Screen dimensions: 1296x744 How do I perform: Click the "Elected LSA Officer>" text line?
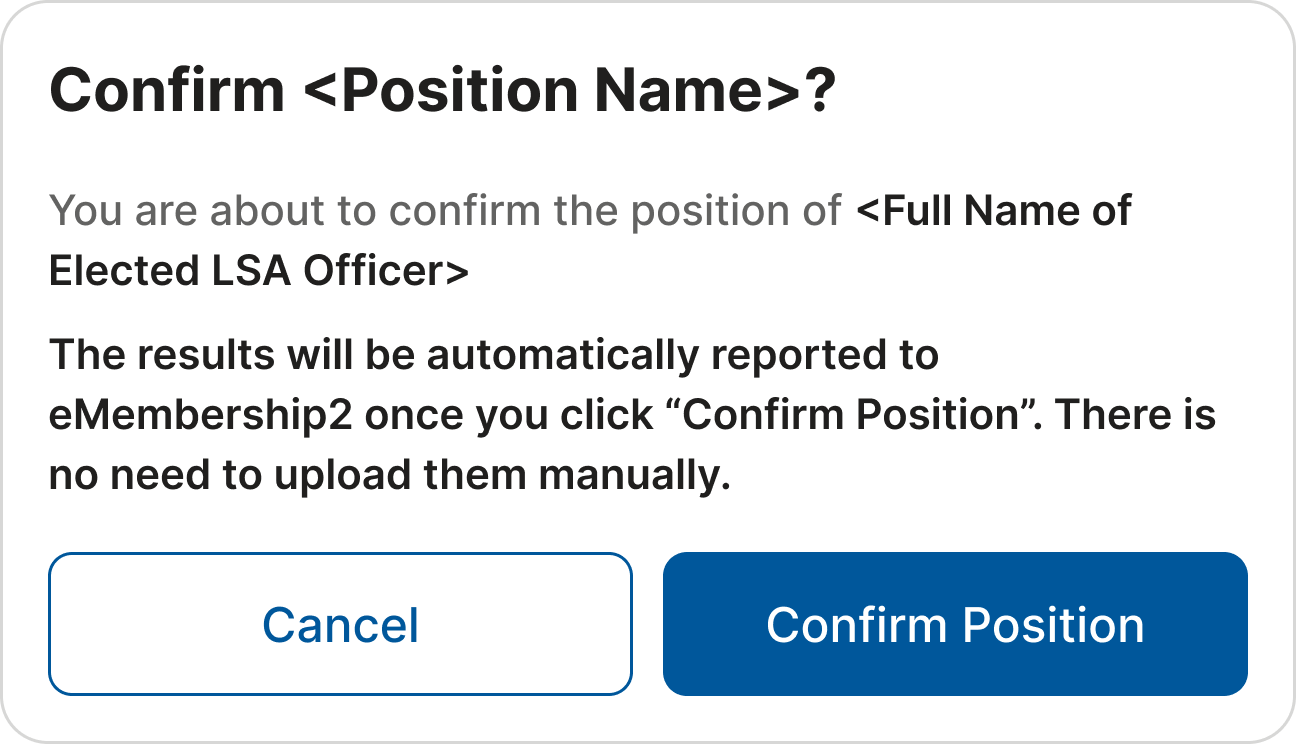[259, 272]
